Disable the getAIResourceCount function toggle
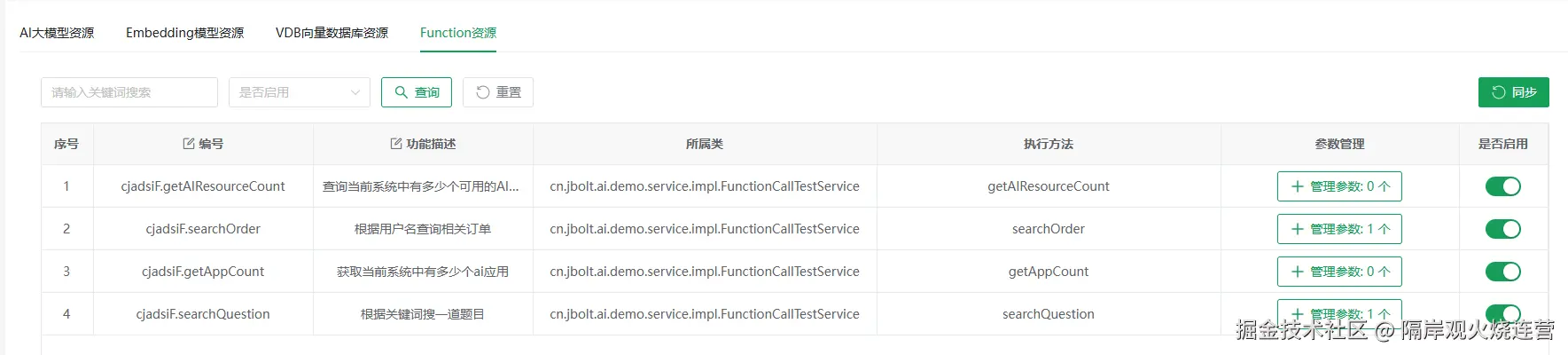The width and height of the screenshot is (1568, 355). 1502,186
